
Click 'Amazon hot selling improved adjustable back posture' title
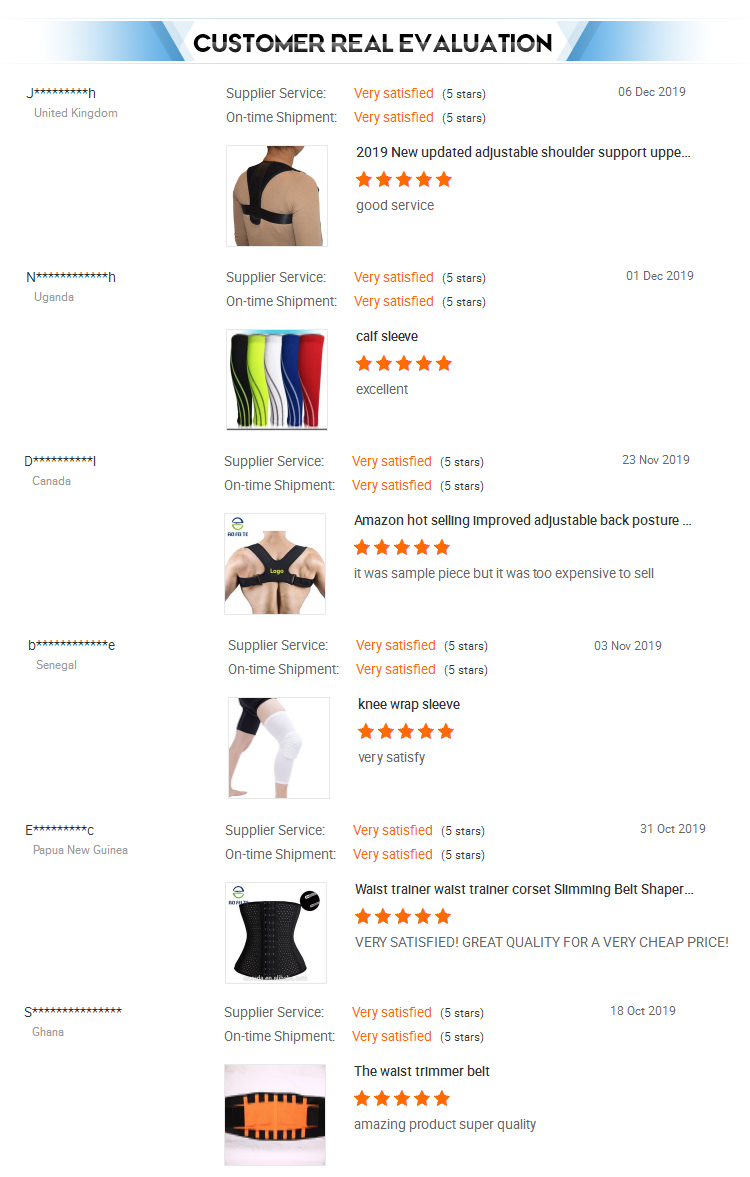pos(523,520)
